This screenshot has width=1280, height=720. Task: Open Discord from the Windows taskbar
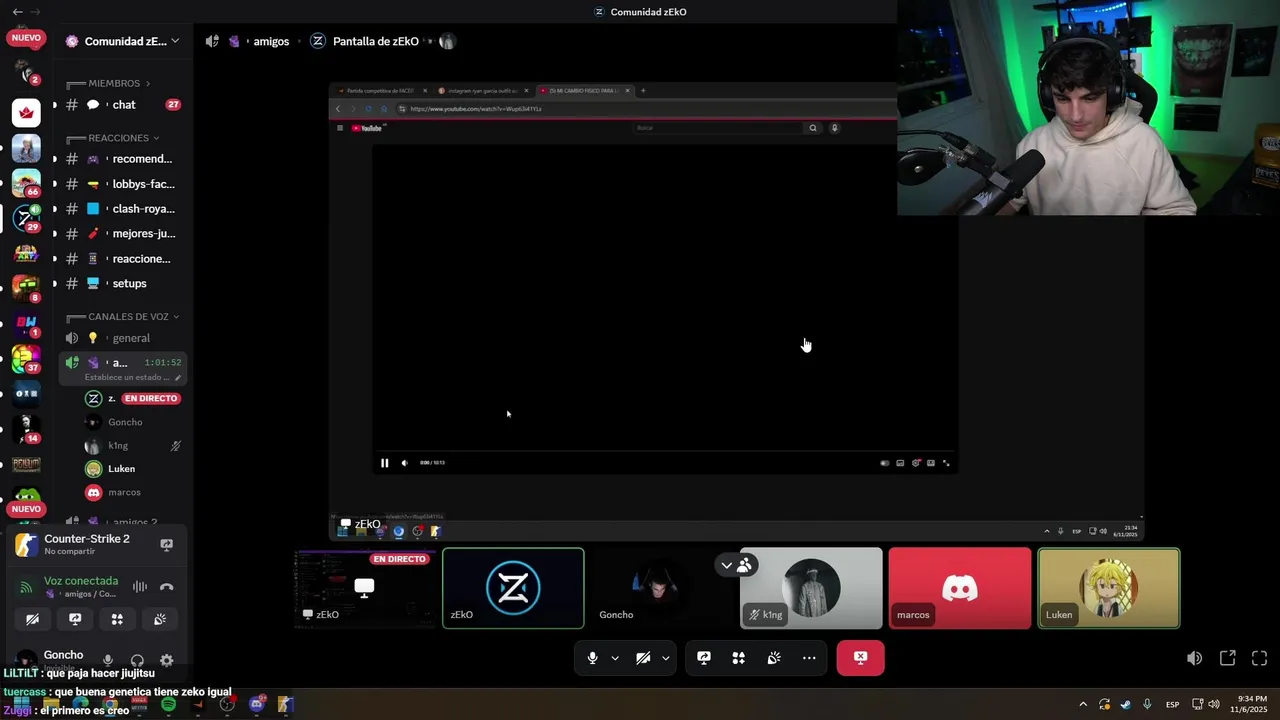(257, 704)
